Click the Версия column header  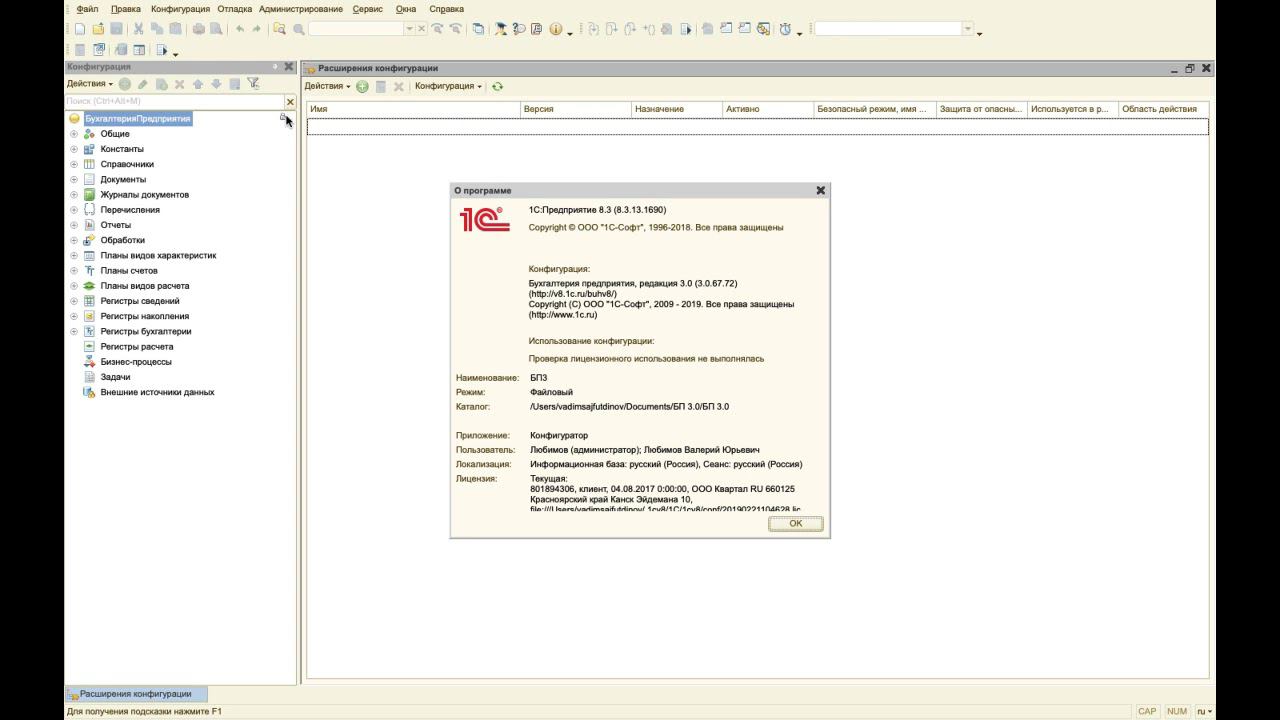pos(576,109)
